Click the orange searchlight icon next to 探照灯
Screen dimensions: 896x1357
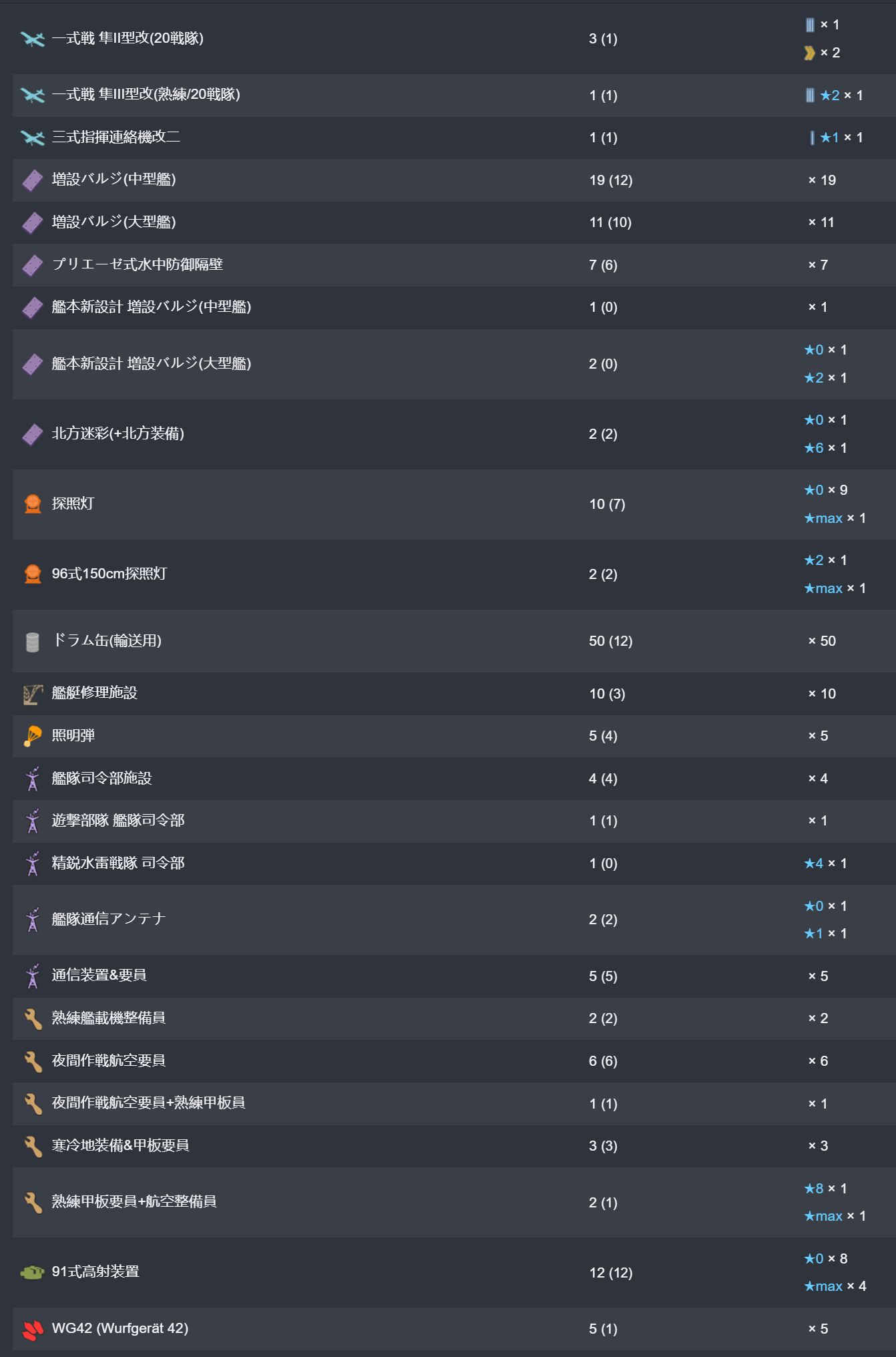point(32,504)
